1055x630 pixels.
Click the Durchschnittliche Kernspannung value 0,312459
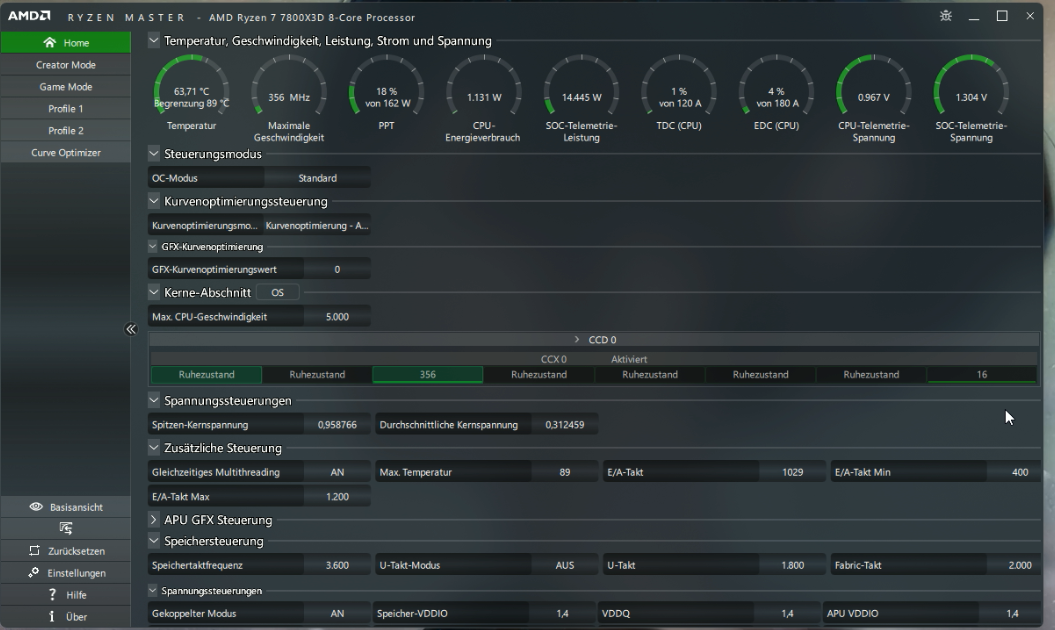(x=565, y=425)
